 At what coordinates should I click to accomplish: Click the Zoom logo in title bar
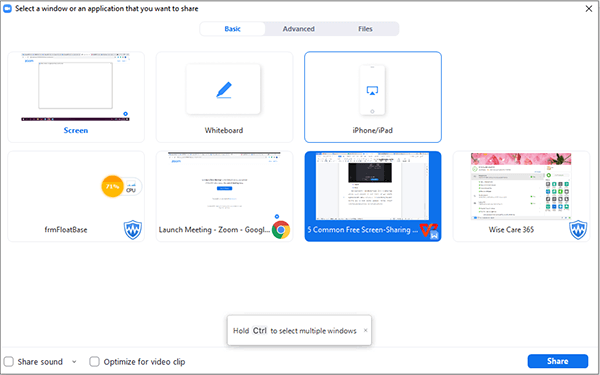pos(7,8)
